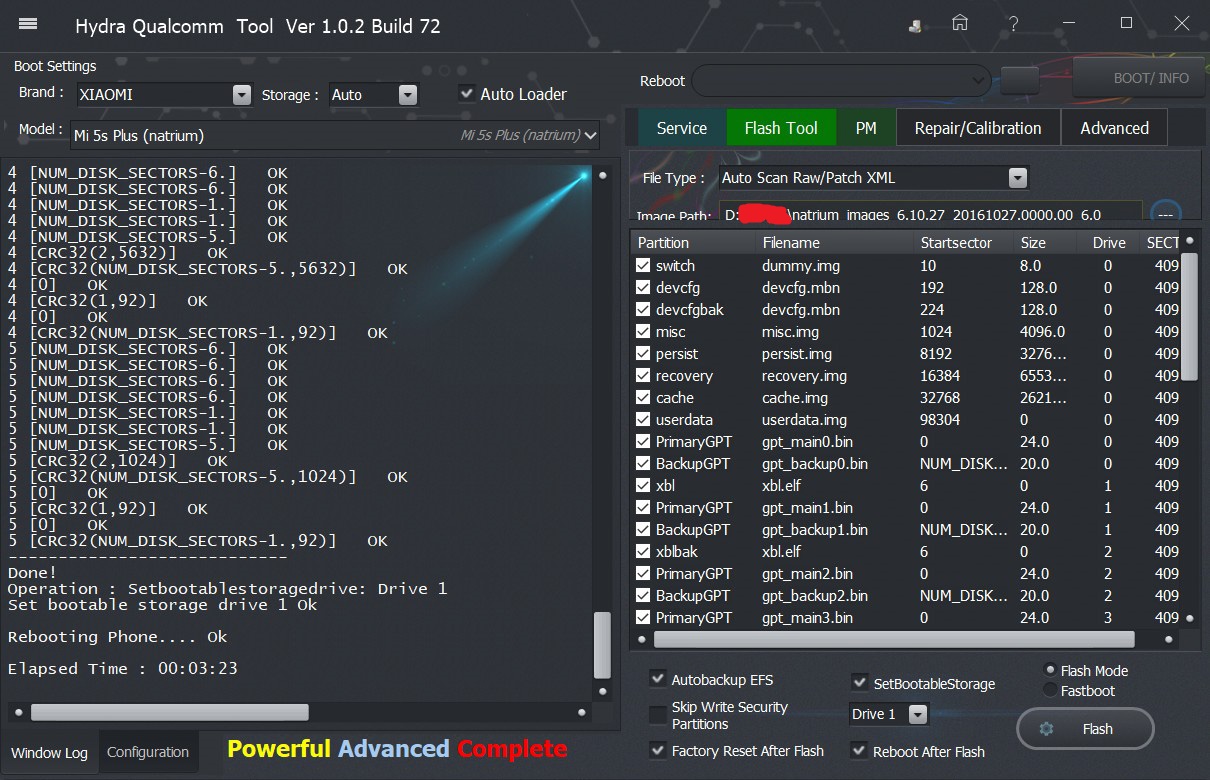
Task: Open the Repair/Calibration tab
Action: (978, 128)
